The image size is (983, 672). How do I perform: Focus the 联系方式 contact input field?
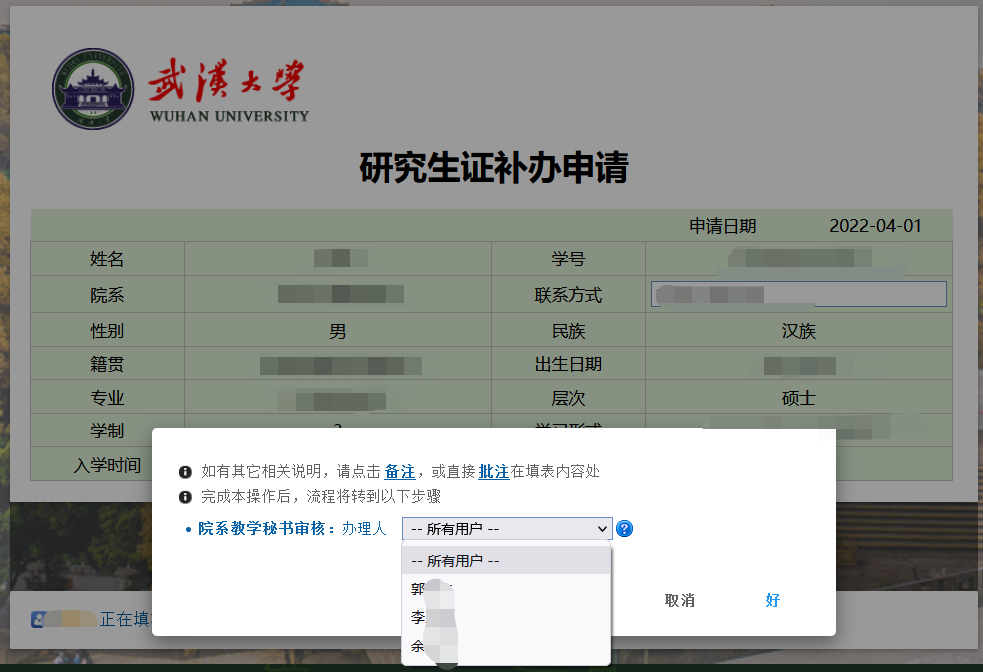tap(798, 294)
